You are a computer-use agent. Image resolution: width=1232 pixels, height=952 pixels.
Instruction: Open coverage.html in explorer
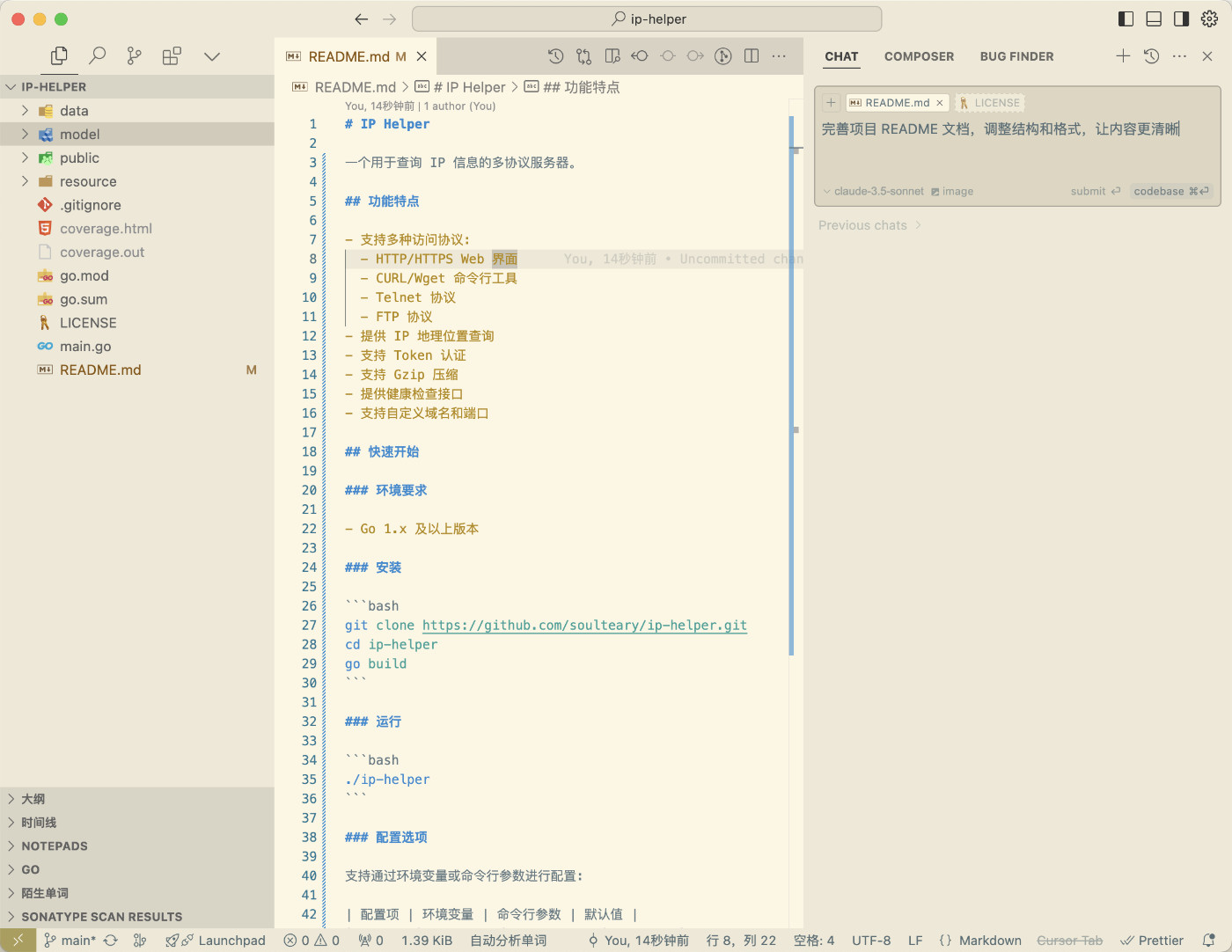coord(137,229)
